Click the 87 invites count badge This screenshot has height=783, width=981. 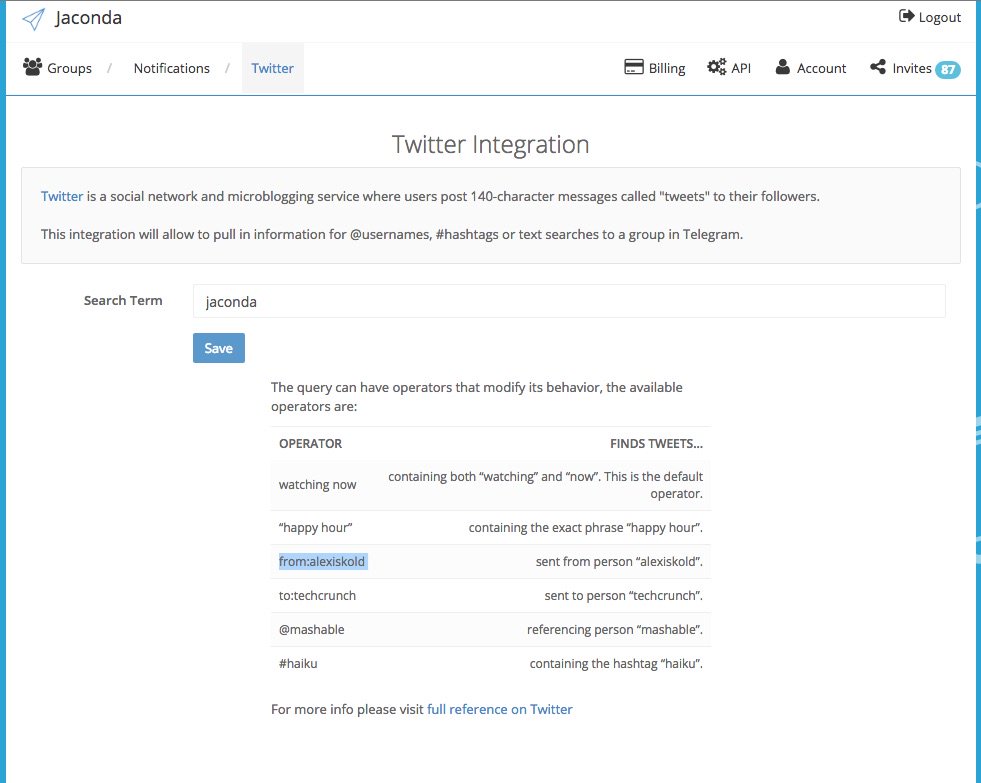click(x=948, y=69)
